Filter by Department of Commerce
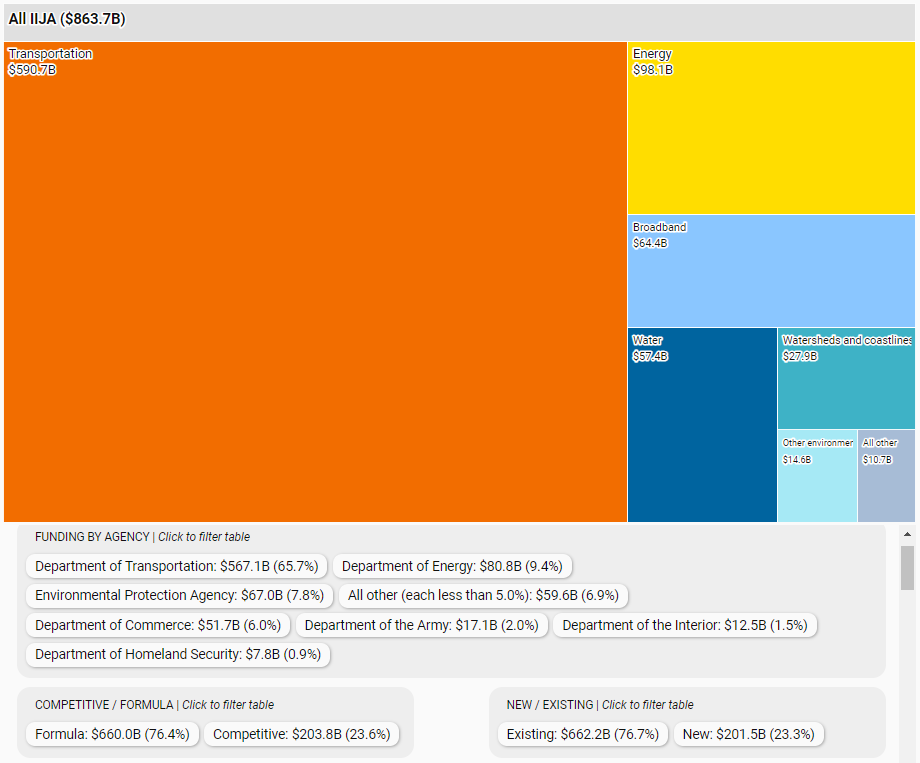The width and height of the screenshot is (920, 763). (x=159, y=625)
